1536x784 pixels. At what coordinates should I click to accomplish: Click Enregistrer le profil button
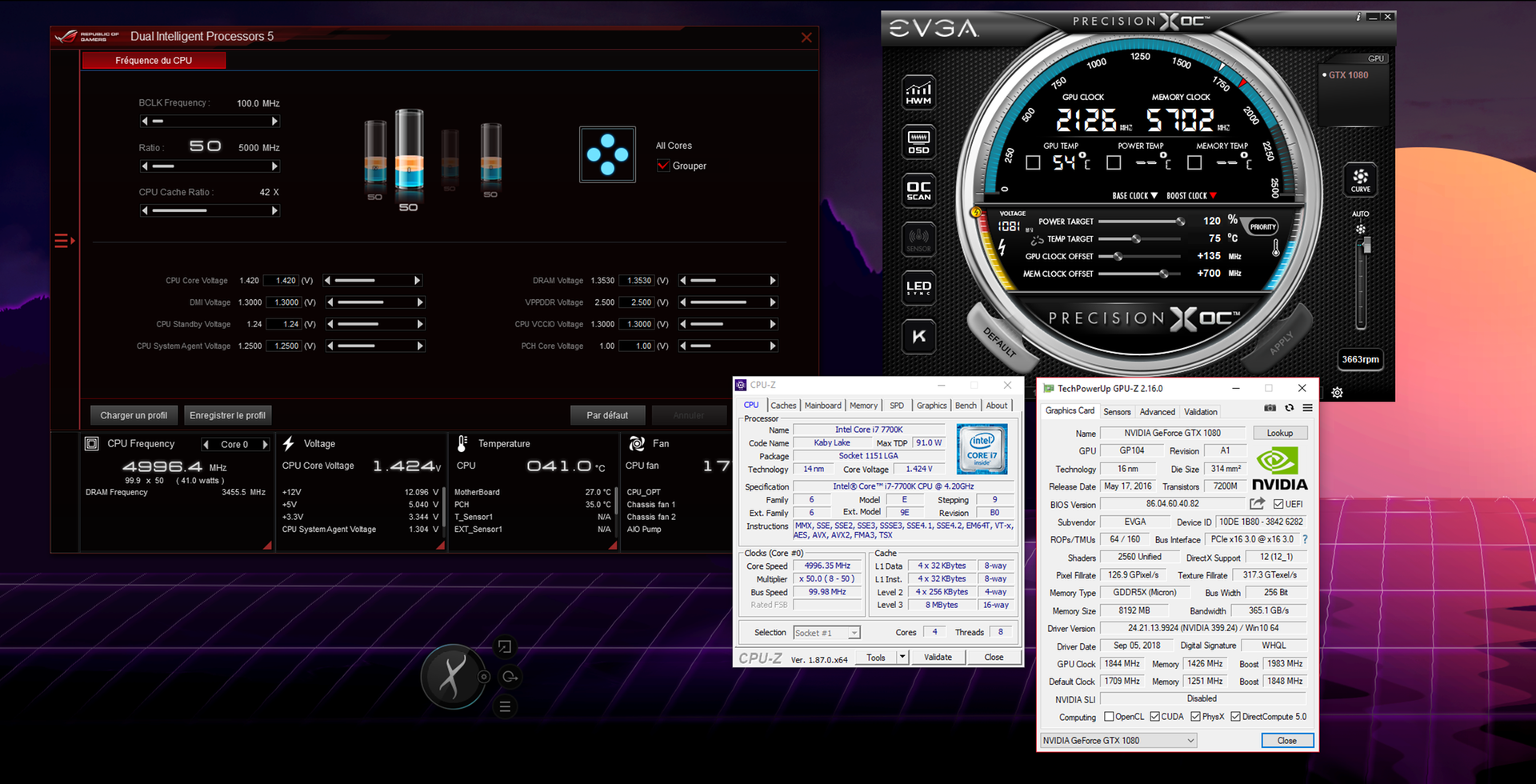227,415
